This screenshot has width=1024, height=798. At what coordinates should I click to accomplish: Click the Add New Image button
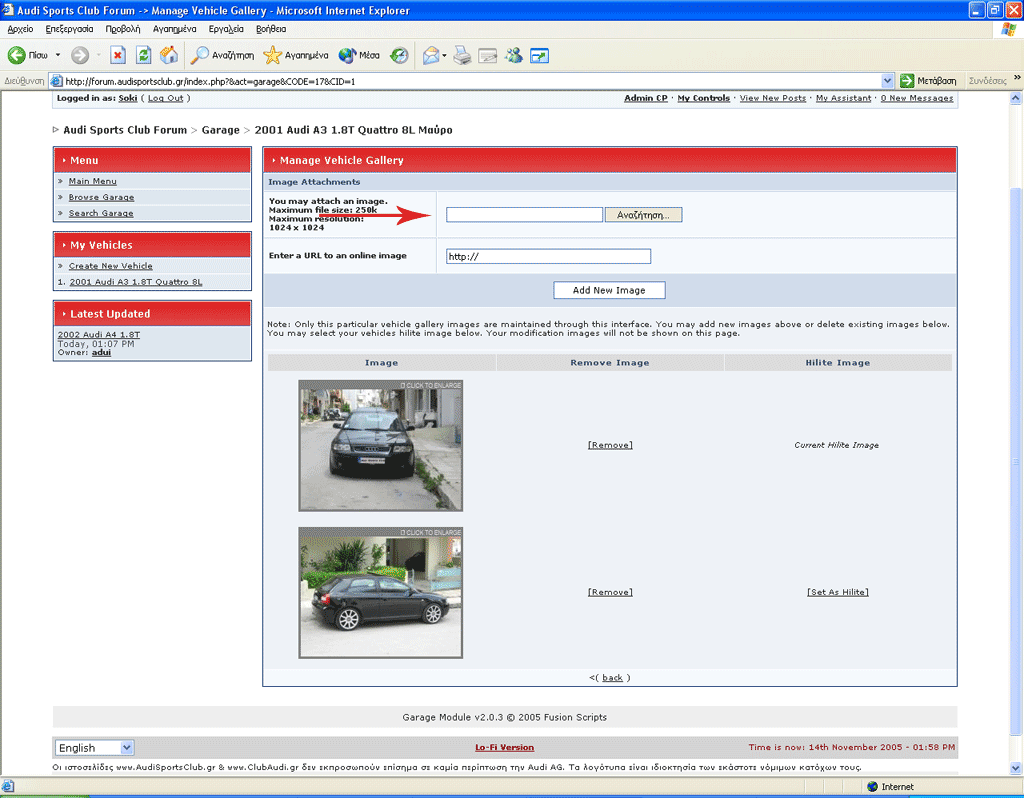point(609,290)
